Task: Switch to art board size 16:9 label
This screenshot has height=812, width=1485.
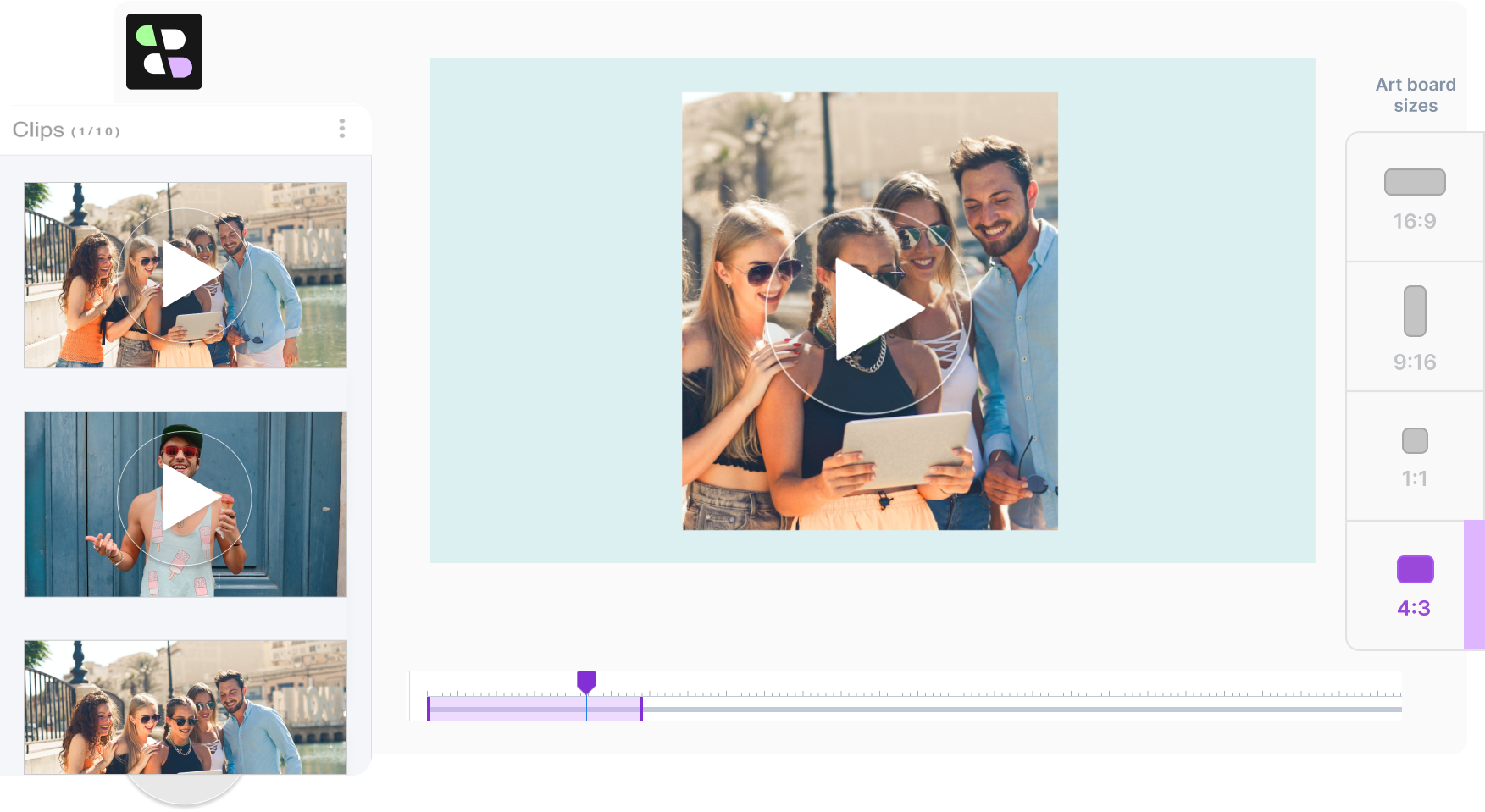Action: [x=1414, y=222]
